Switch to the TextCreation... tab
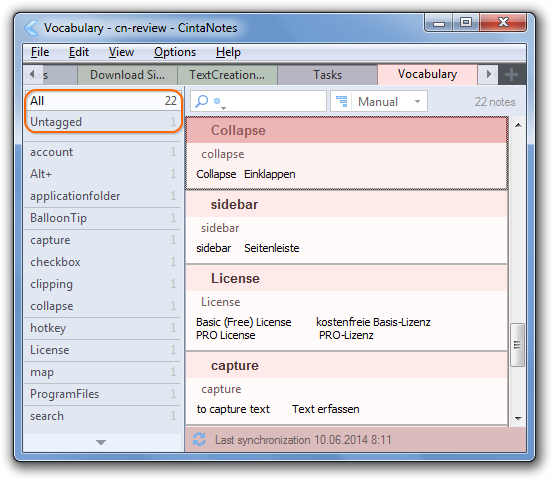This screenshot has height=481, width=553. (227, 75)
